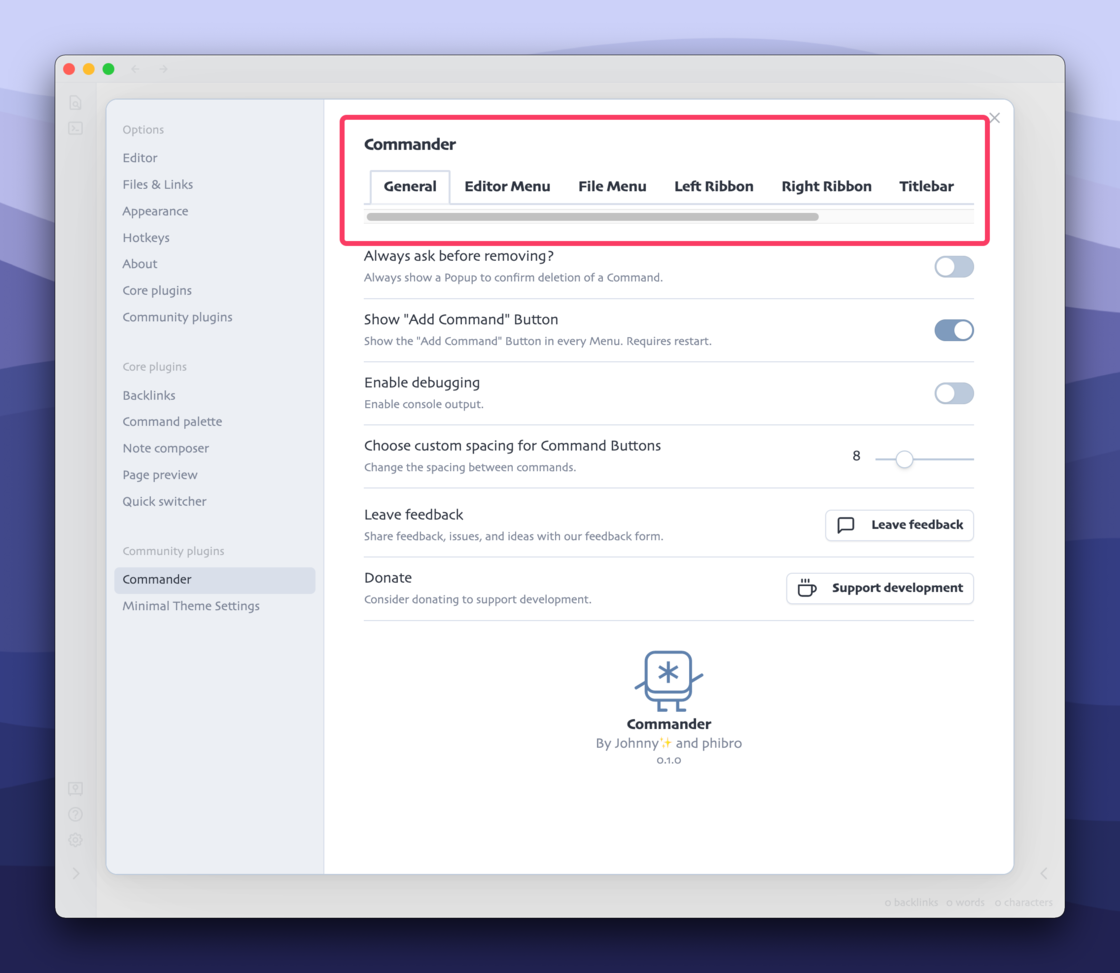Toggle Always ask before removing switch
Viewport: 1120px width, 973px height.
[954, 266]
